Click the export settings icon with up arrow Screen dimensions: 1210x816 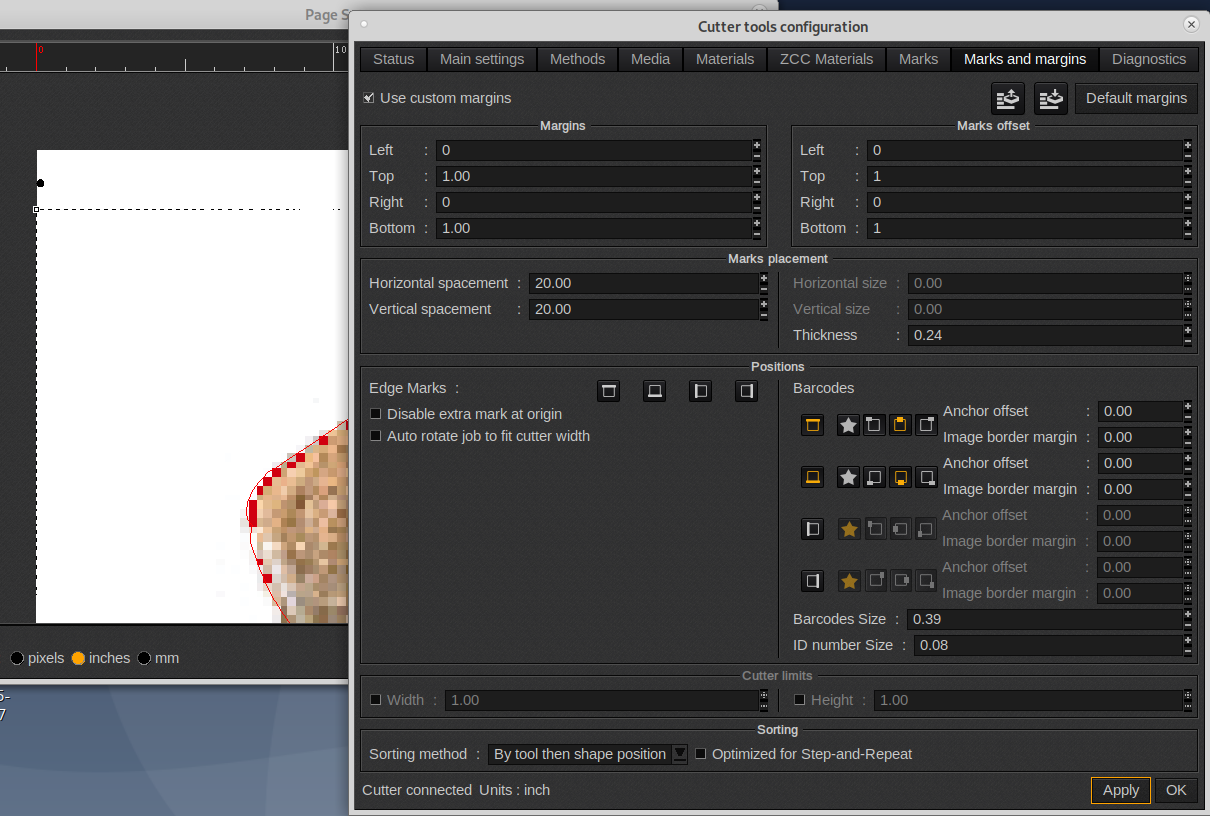pyautogui.click(x=1008, y=98)
